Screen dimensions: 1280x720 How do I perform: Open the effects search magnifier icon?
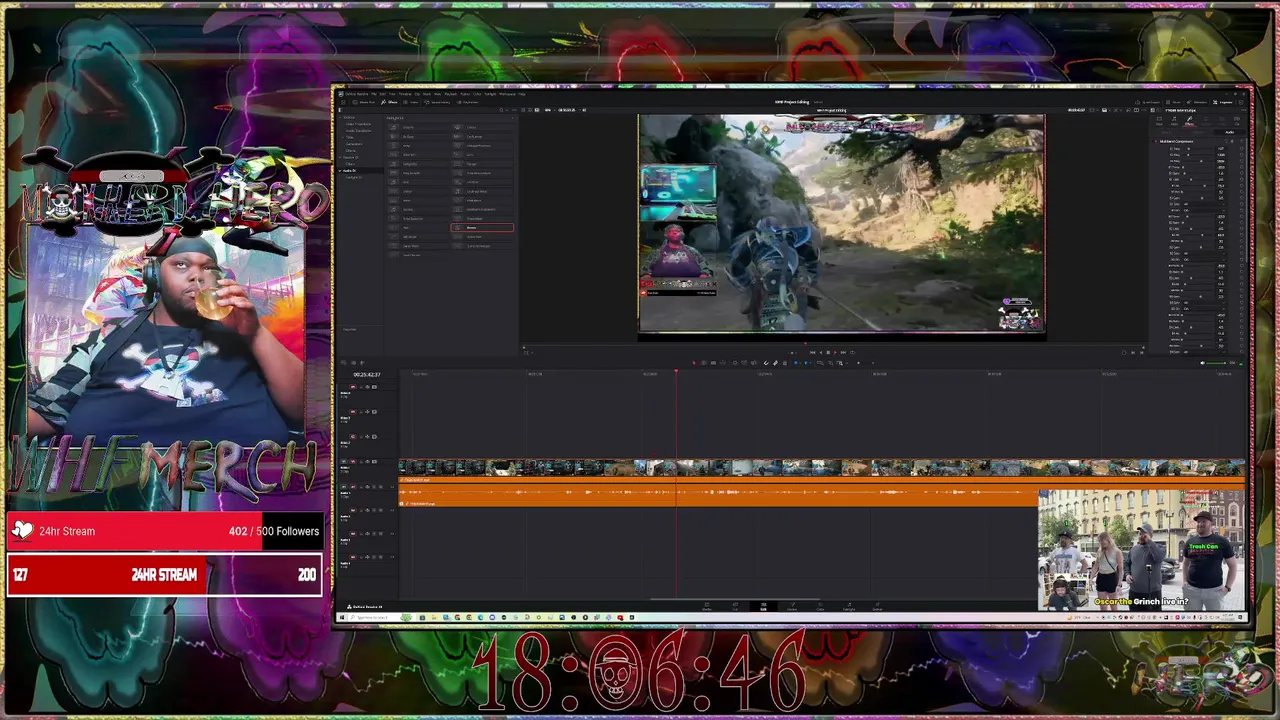coord(501,110)
